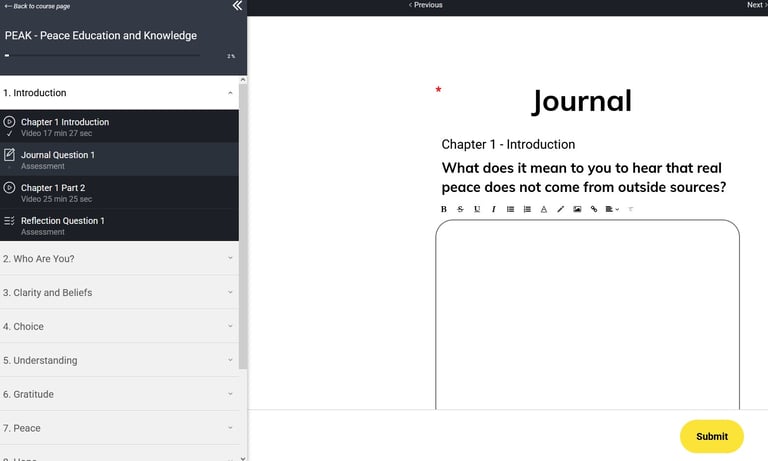Toggle italic formatting

[494, 209]
